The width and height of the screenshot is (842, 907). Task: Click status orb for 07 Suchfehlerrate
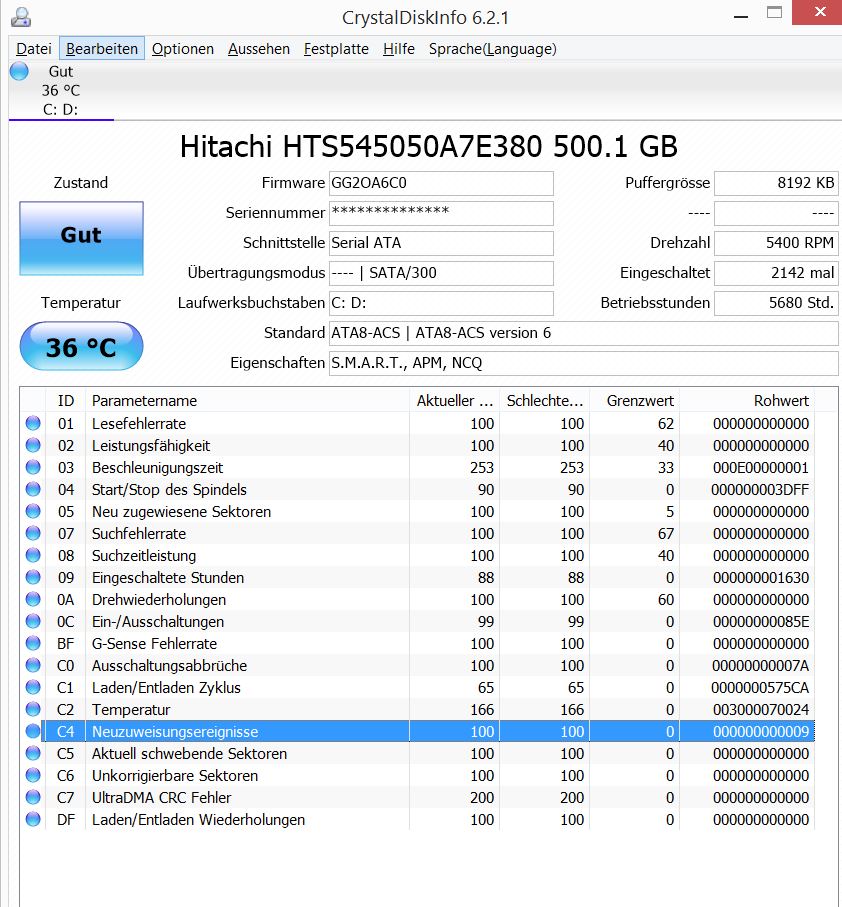click(x=33, y=533)
